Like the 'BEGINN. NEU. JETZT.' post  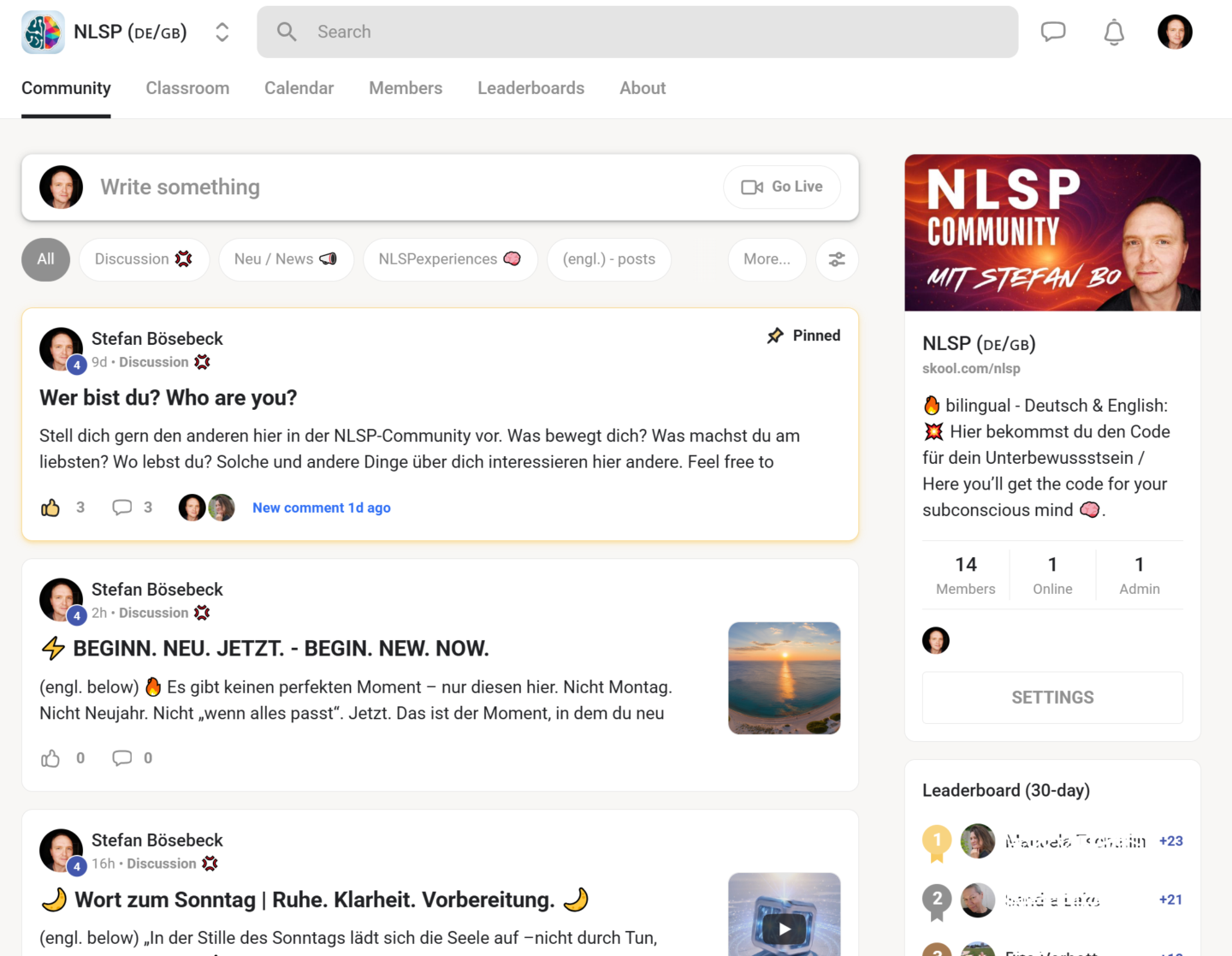pyautogui.click(x=50, y=758)
